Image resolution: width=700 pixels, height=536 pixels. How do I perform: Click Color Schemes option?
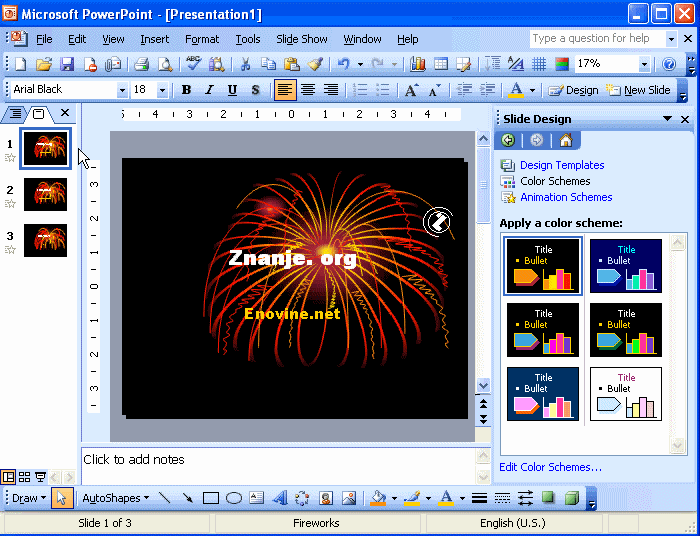coord(555,181)
